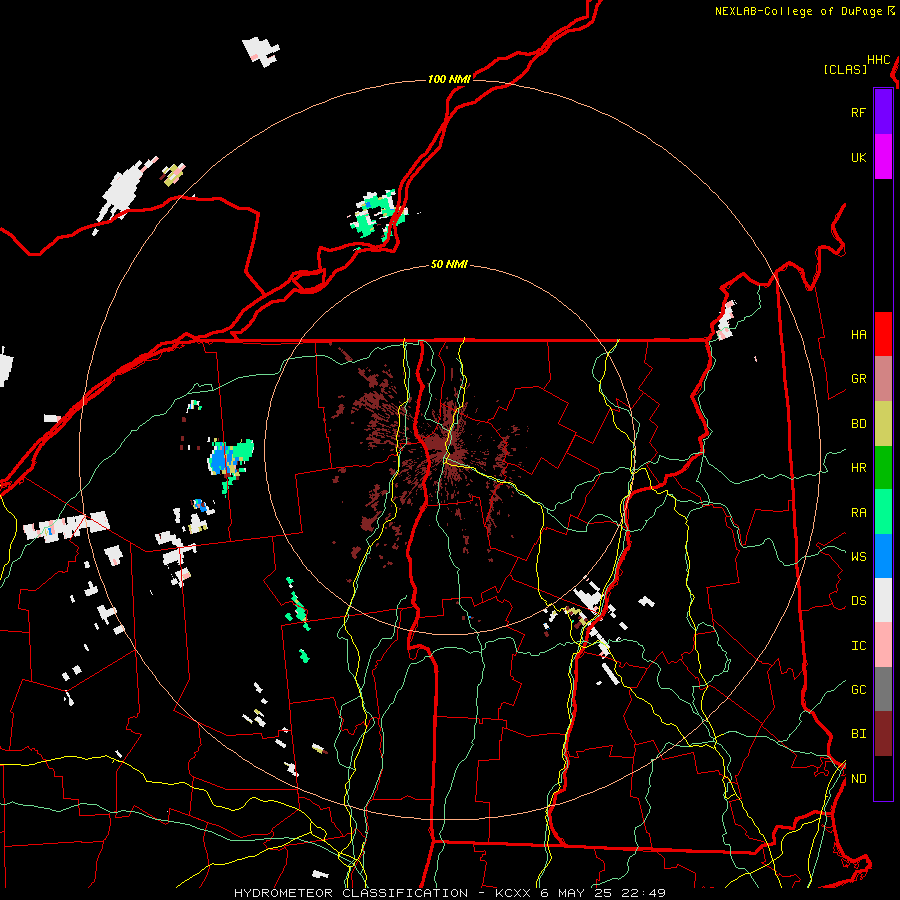Click the [CLAS] units label

(x=845, y=69)
